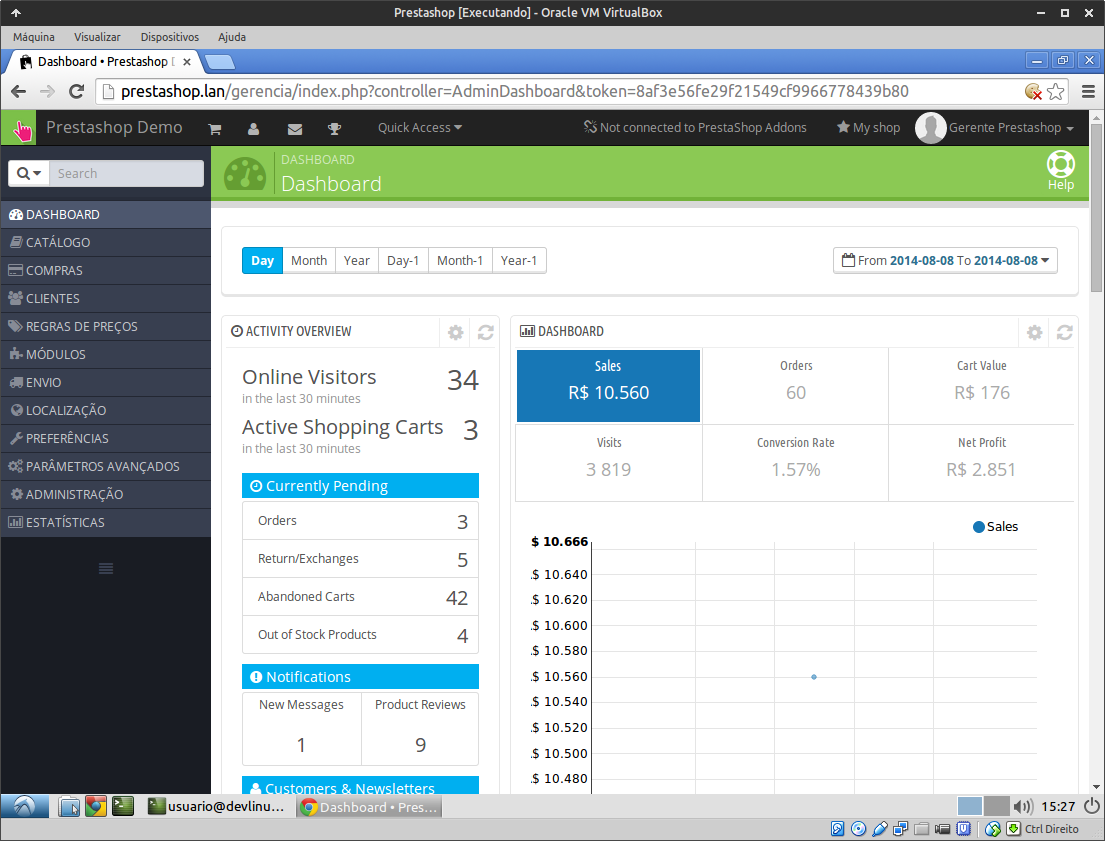Select the Year period button
The image size is (1105, 841).
(357, 260)
